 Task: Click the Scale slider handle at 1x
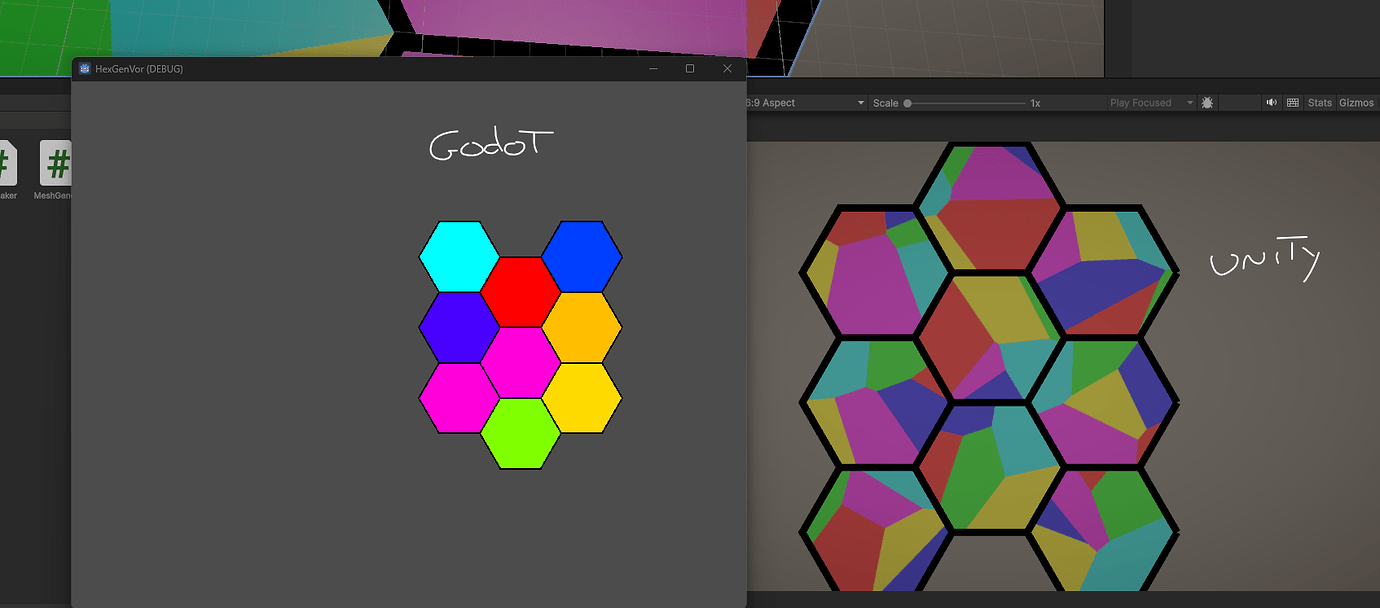click(x=907, y=102)
